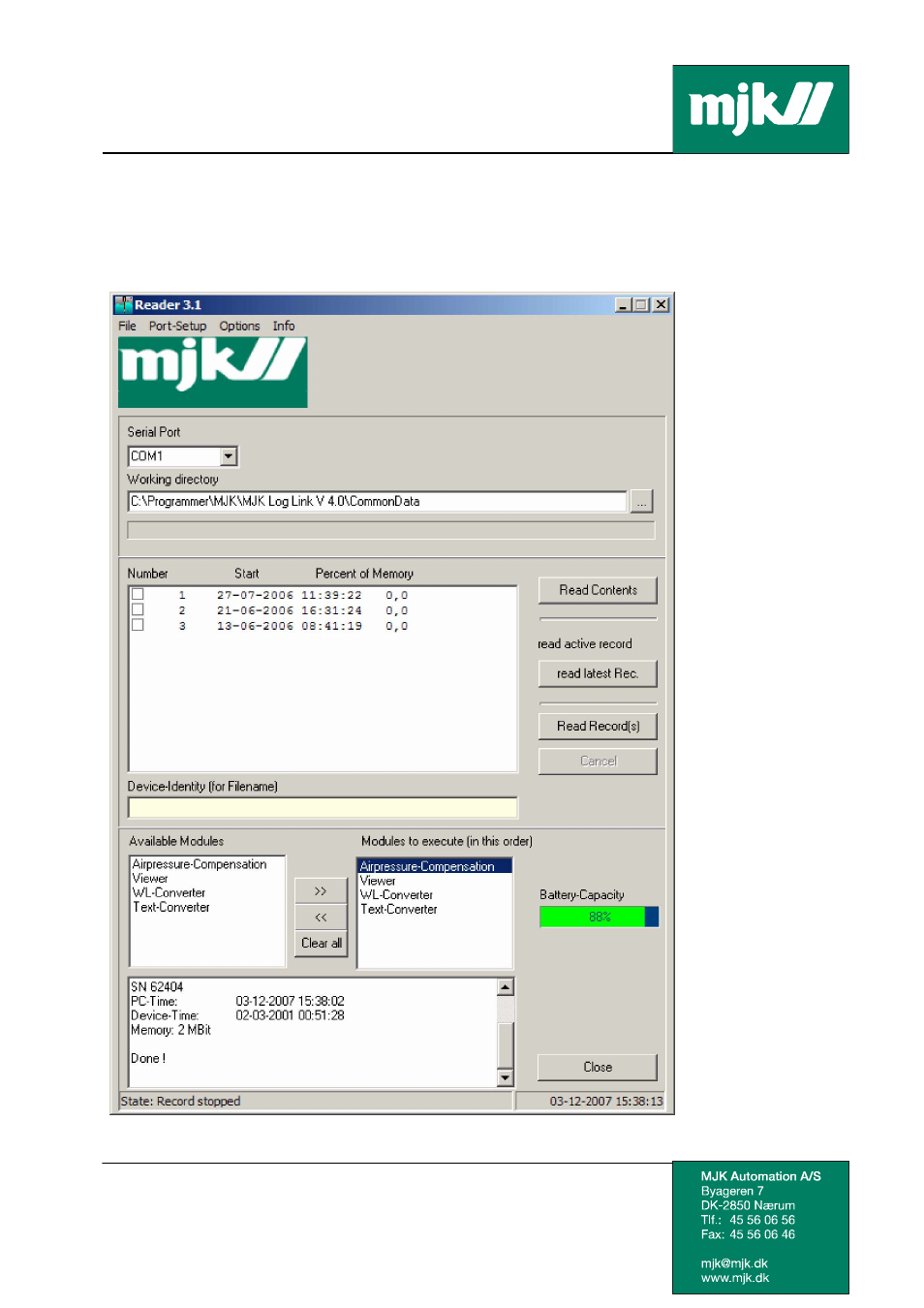The height and width of the screenshot is (1308, 924).
Task: Click the 03-12-2007 15:38:13 status timestamp
Action: point(606,1101)
